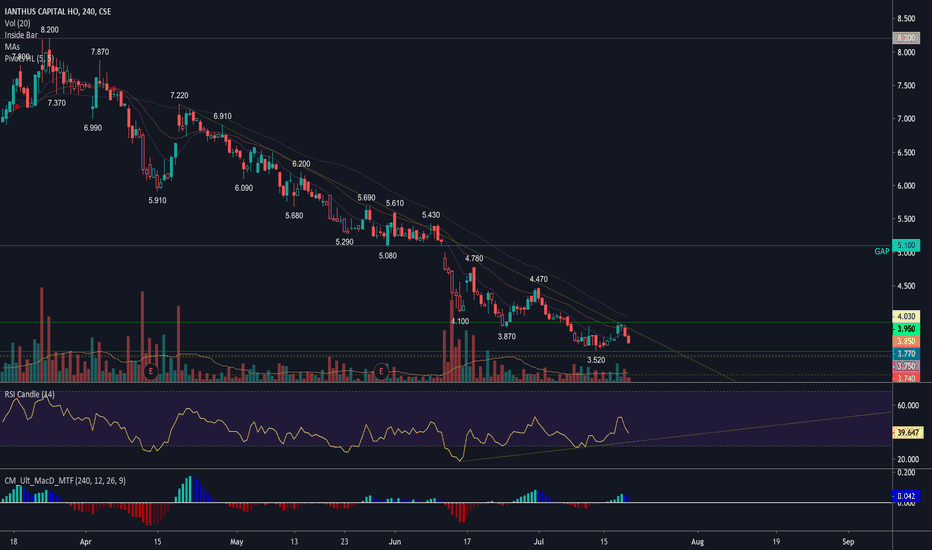
Task: Click the 20.000 level on the RSI scale
Action: coord(908,459)
